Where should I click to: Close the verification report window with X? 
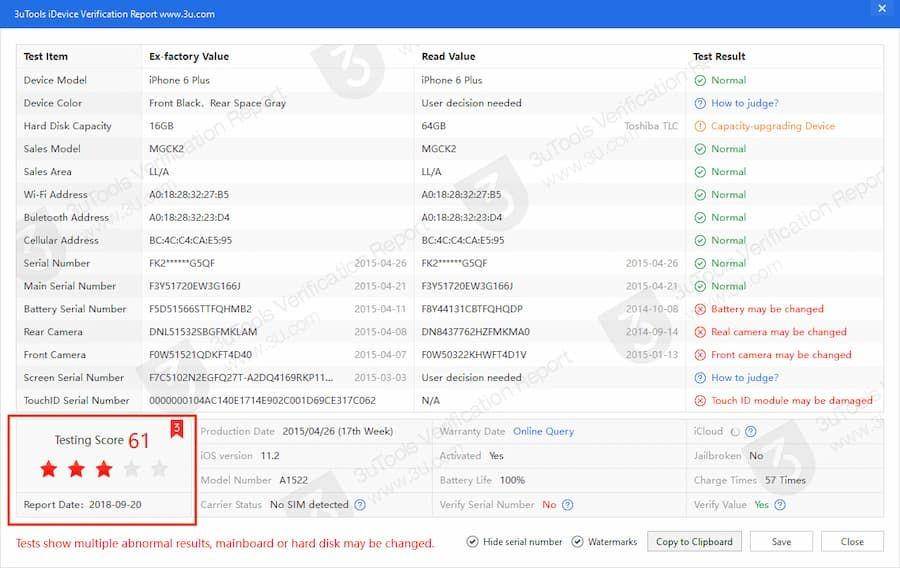pos(882,9)
